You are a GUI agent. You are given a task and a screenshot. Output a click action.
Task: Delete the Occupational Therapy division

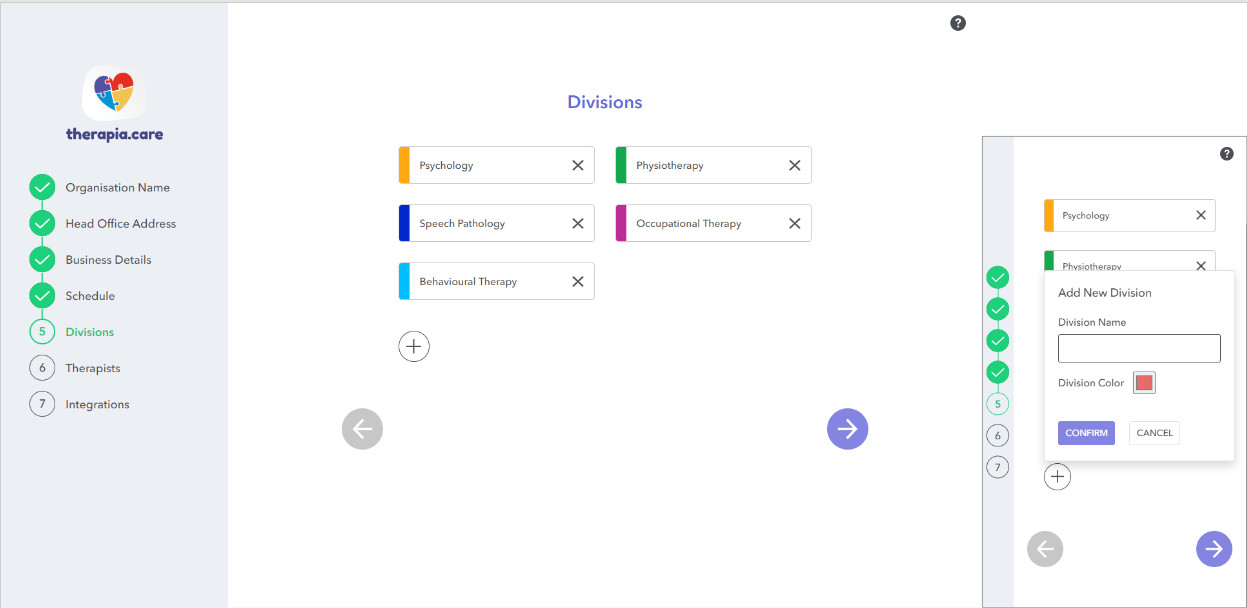point(794,224)
